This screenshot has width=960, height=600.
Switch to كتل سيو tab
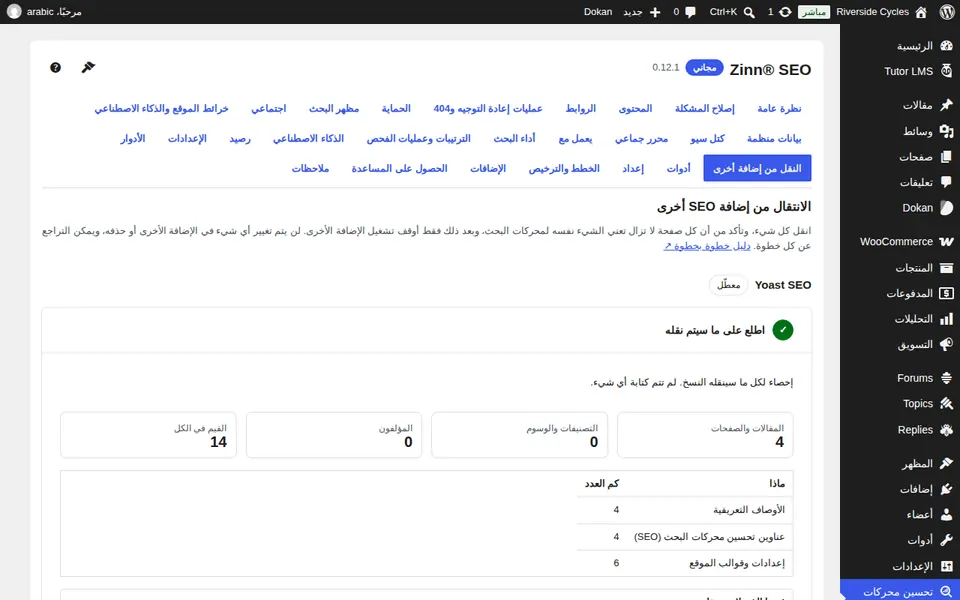pos(708,139)
